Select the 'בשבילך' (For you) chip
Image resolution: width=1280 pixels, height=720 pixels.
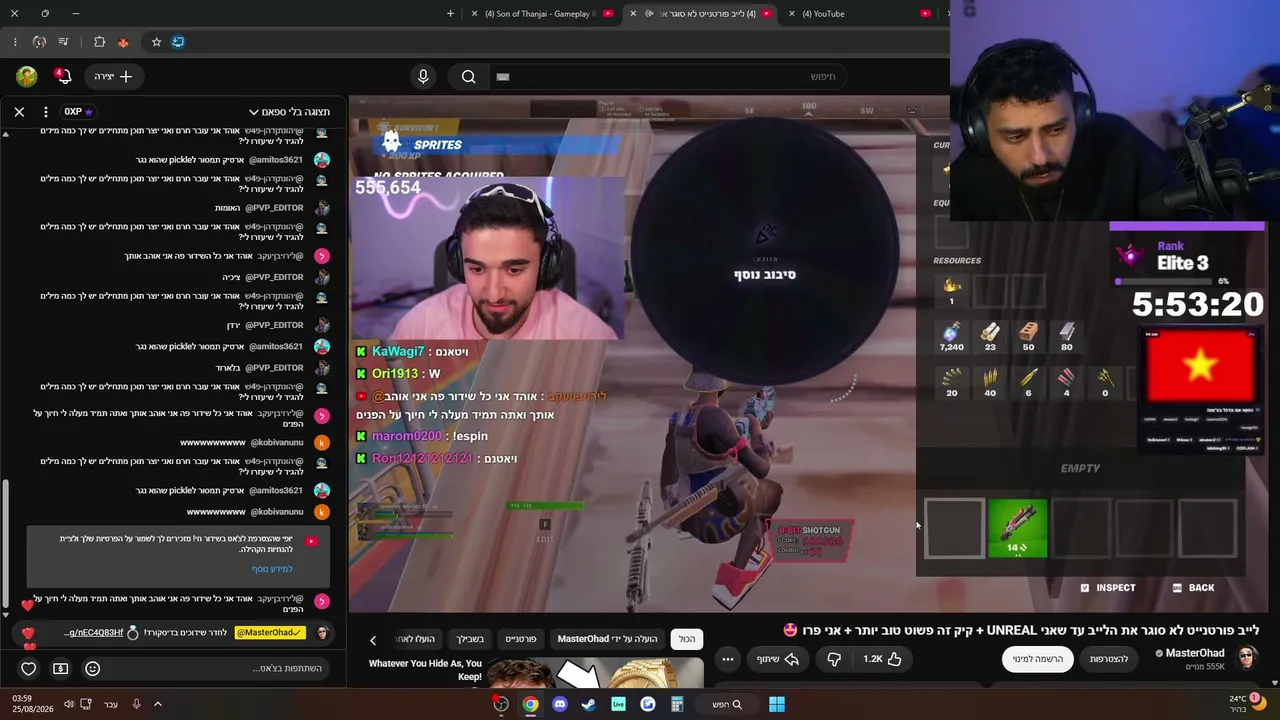(470, 639)
